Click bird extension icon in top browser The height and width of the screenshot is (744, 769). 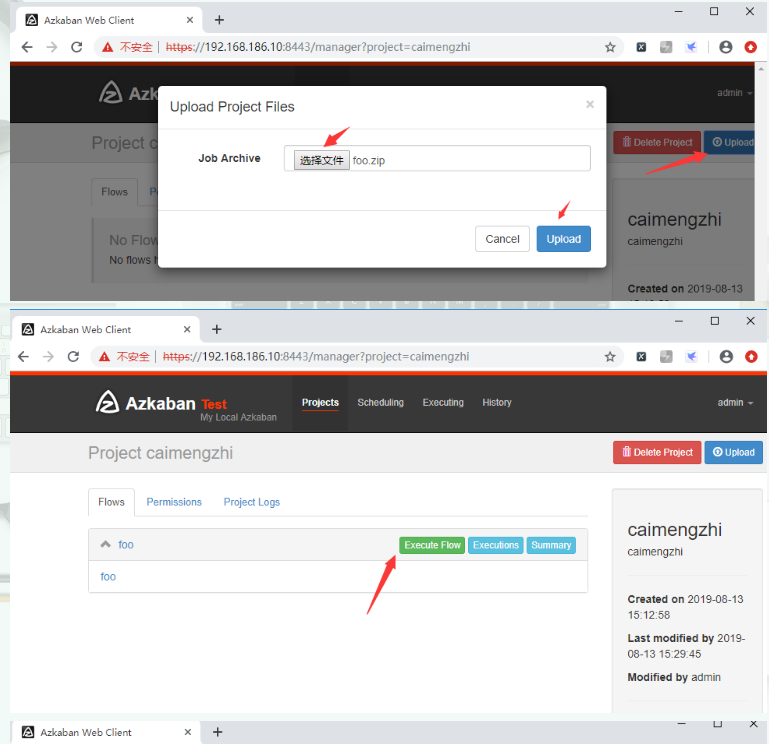click(691, 47)
